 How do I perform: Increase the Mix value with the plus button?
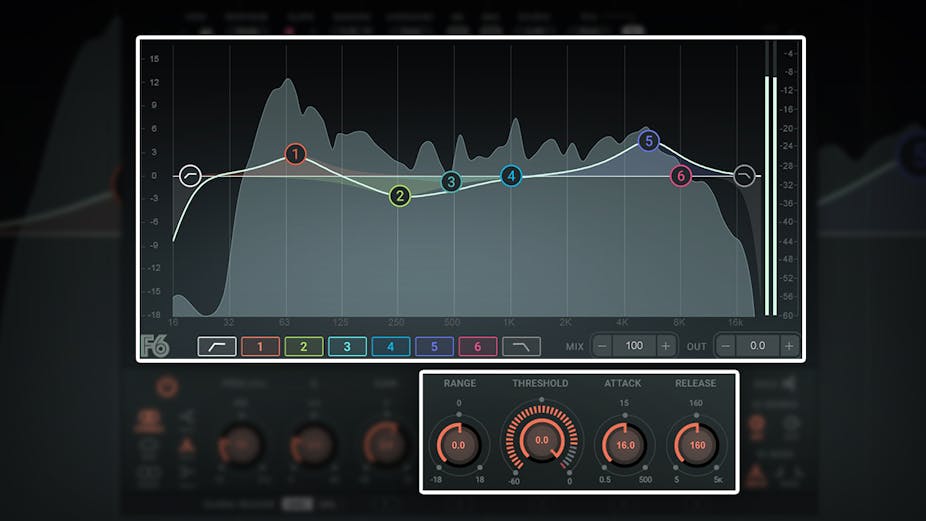click(x=666, y=346)
